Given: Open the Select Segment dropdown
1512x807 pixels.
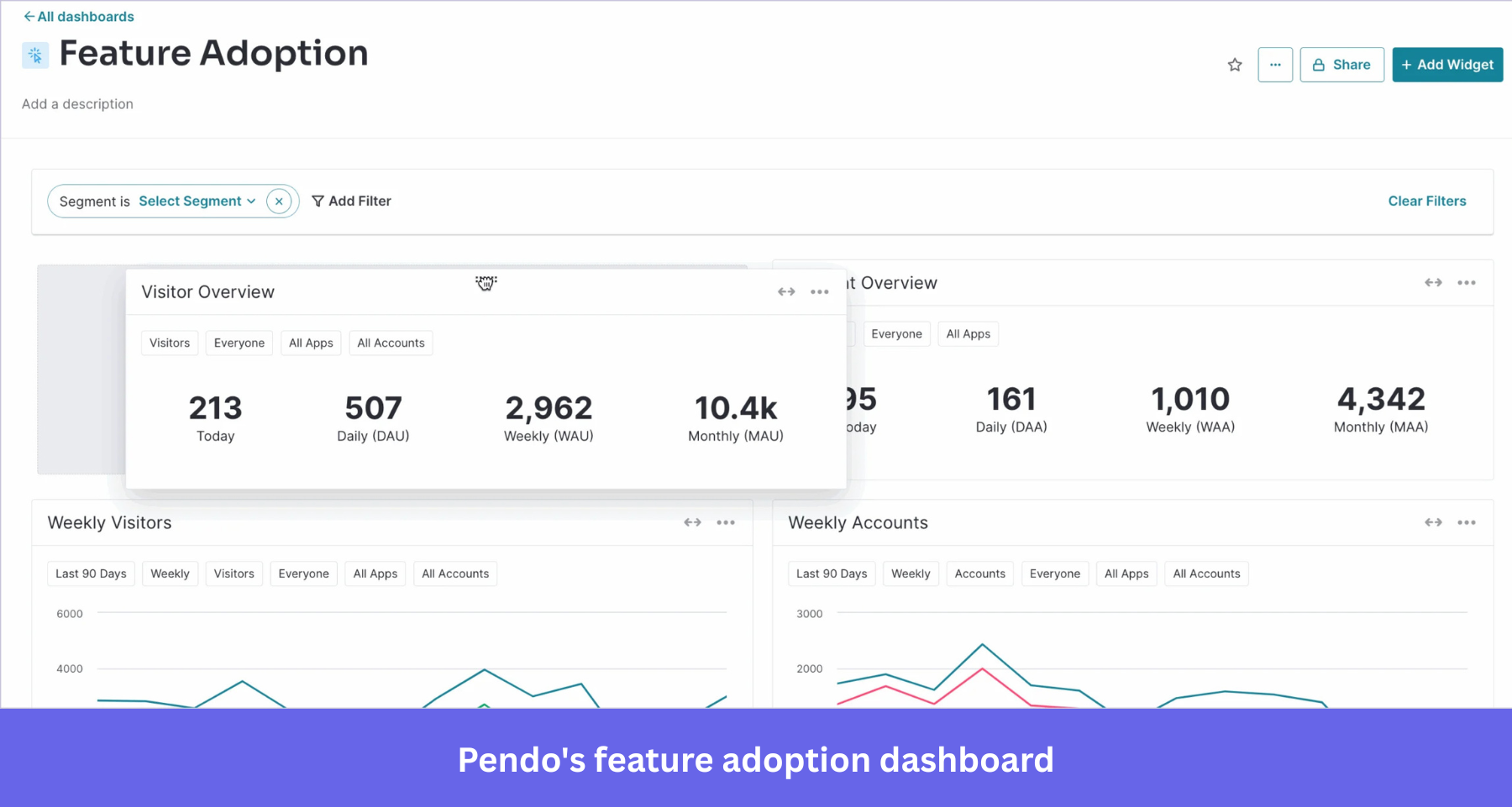Looking at the screenshot, I should [197, 202].
